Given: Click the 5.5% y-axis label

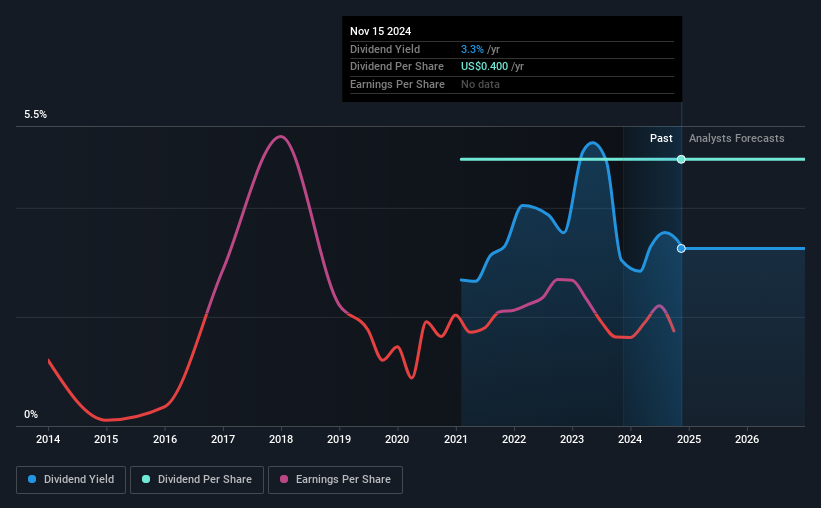Looking at the screenshot, I should [x=36, y=115].
